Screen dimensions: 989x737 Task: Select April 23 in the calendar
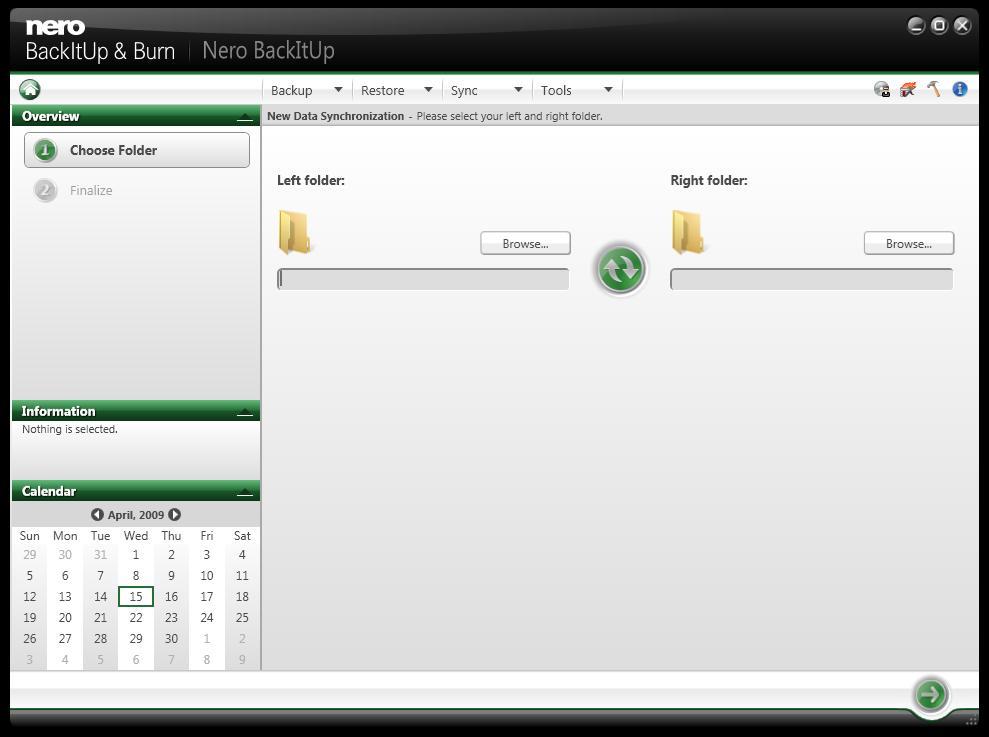171,617
